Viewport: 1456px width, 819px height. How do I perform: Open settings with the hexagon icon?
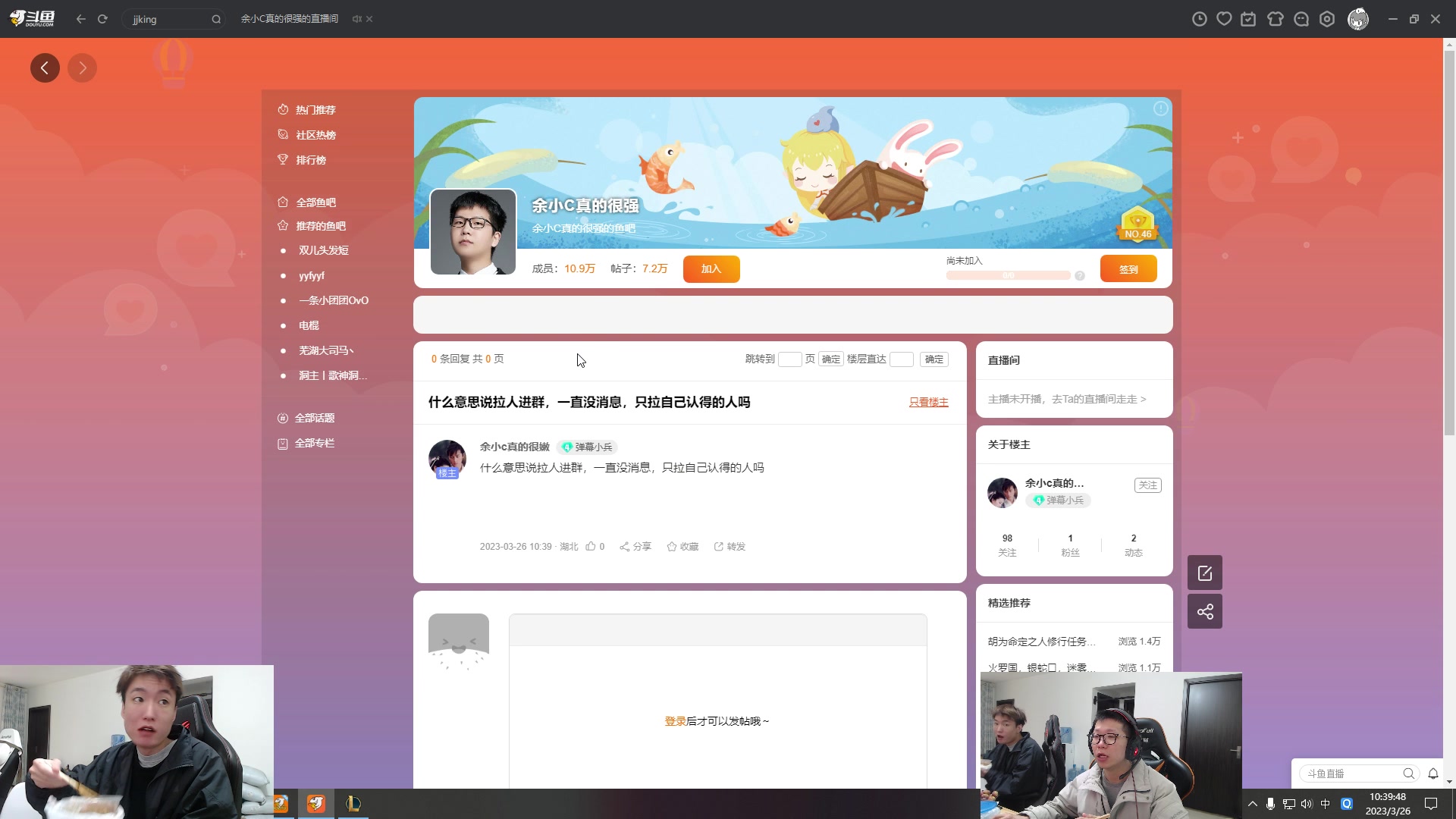(x=1327, y=18)
